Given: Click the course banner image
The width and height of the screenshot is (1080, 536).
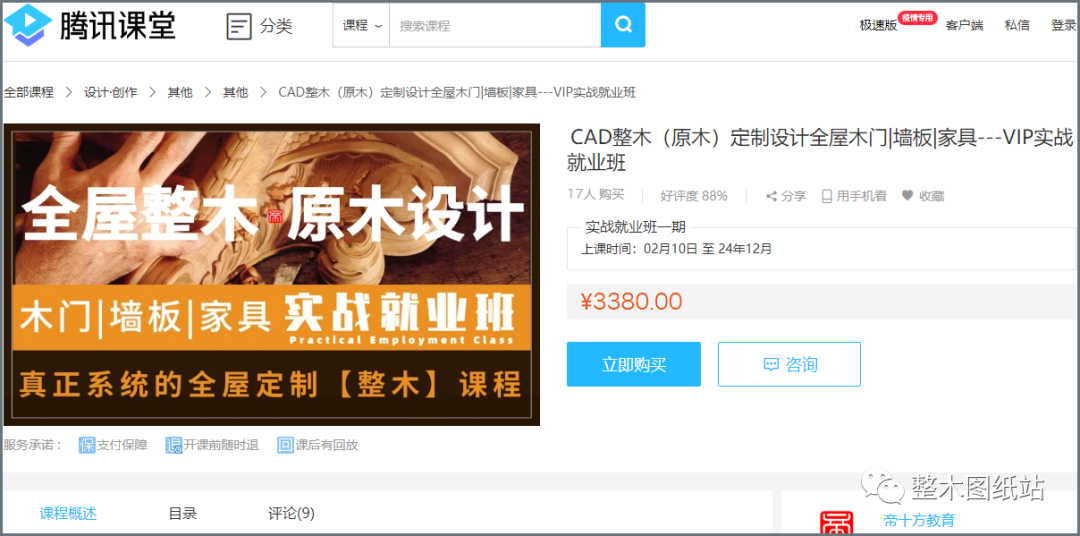Looking at the screenshot, I should (271, 274).
